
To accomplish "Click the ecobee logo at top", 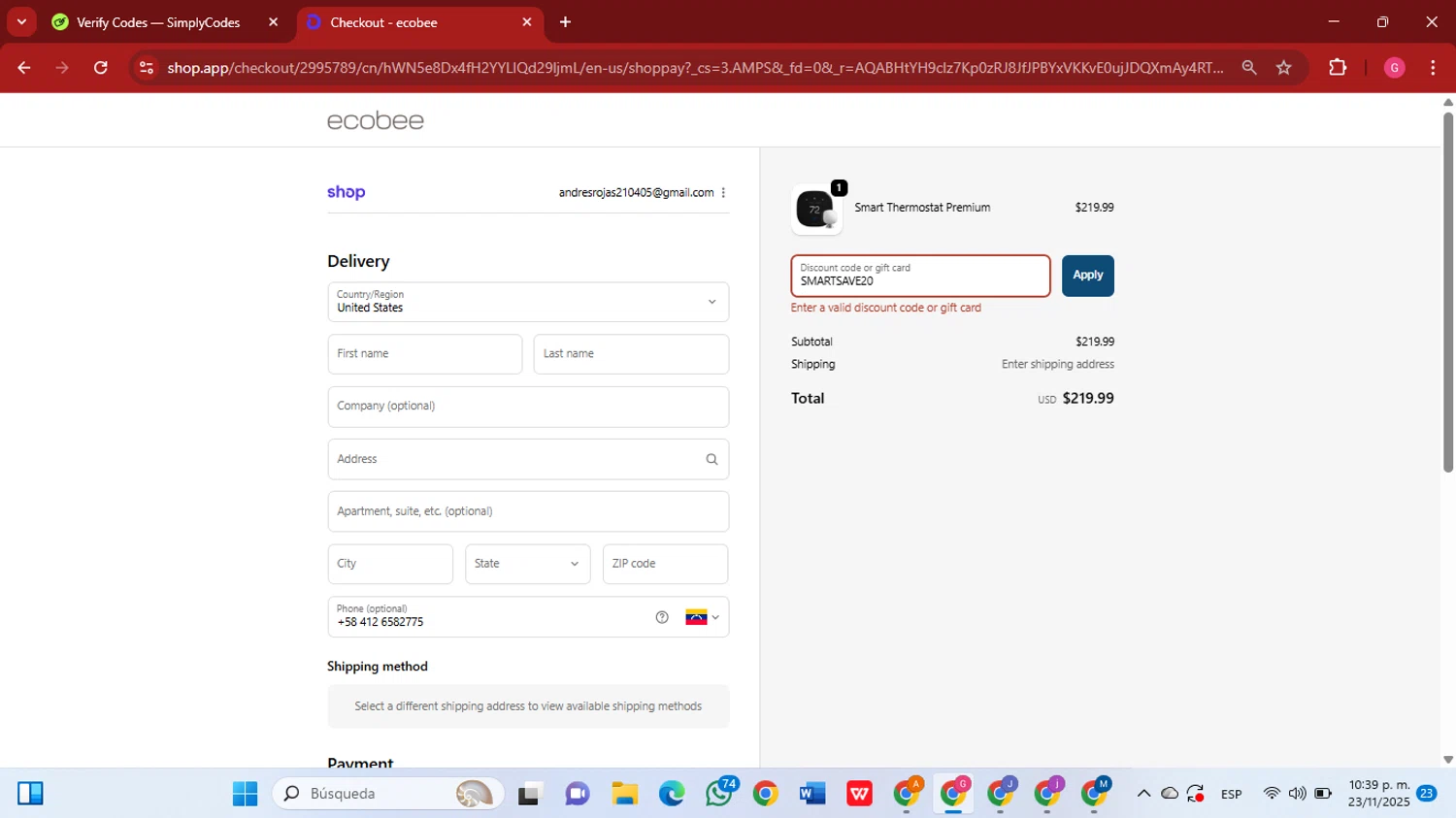I will tap(376, 120).
